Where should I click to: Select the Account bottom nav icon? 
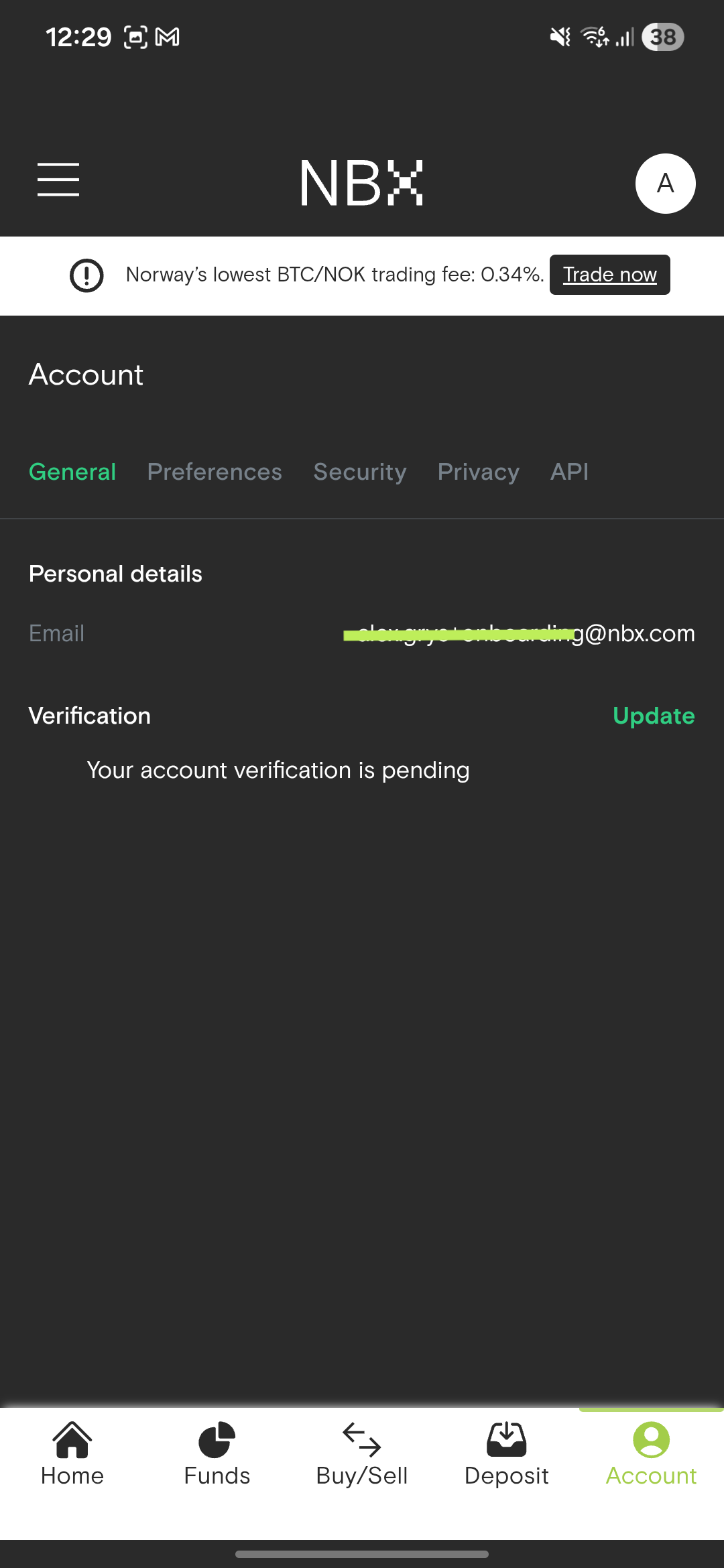[652, 1439]
